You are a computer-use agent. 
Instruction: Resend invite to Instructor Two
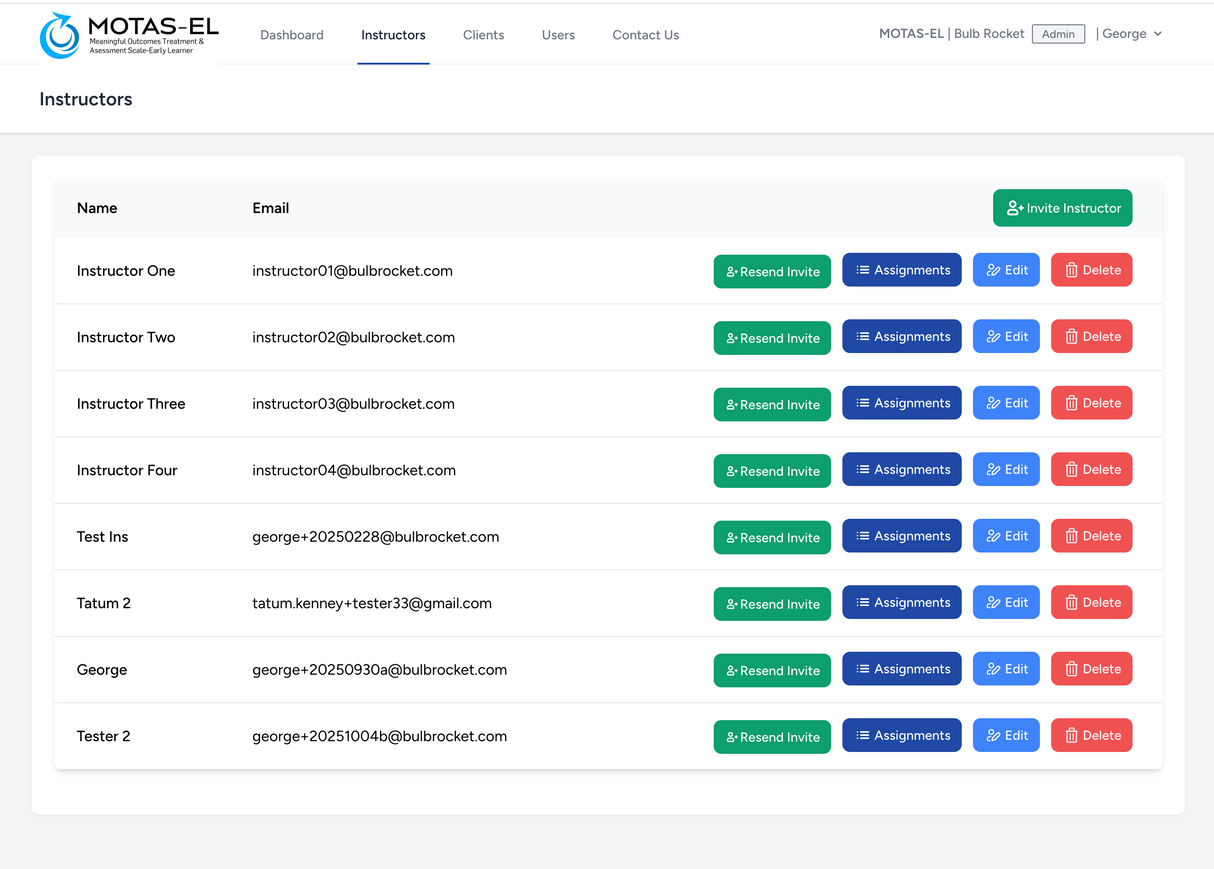(x=772, y=337)
